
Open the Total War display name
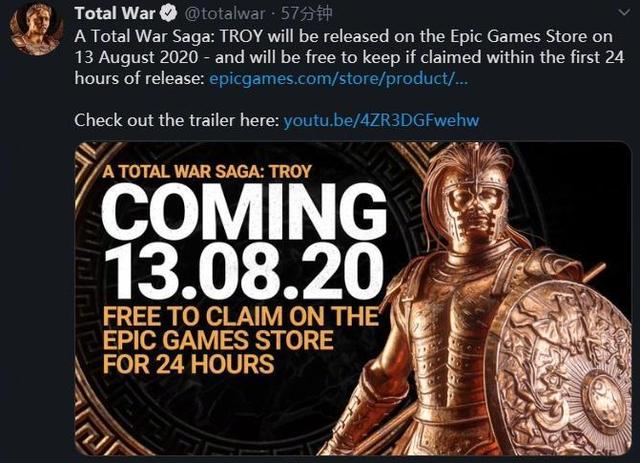tap(115, 13)
